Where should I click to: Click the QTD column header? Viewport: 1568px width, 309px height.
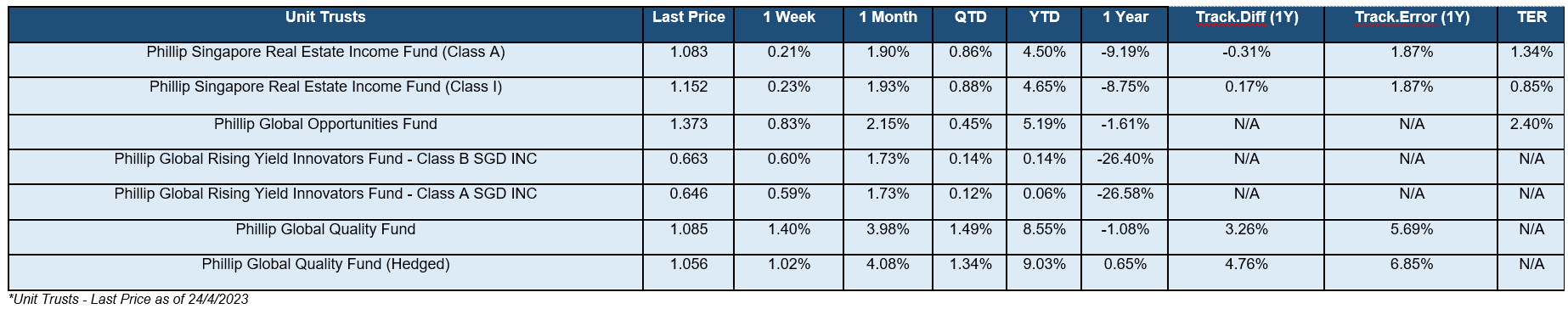[969, 24]
